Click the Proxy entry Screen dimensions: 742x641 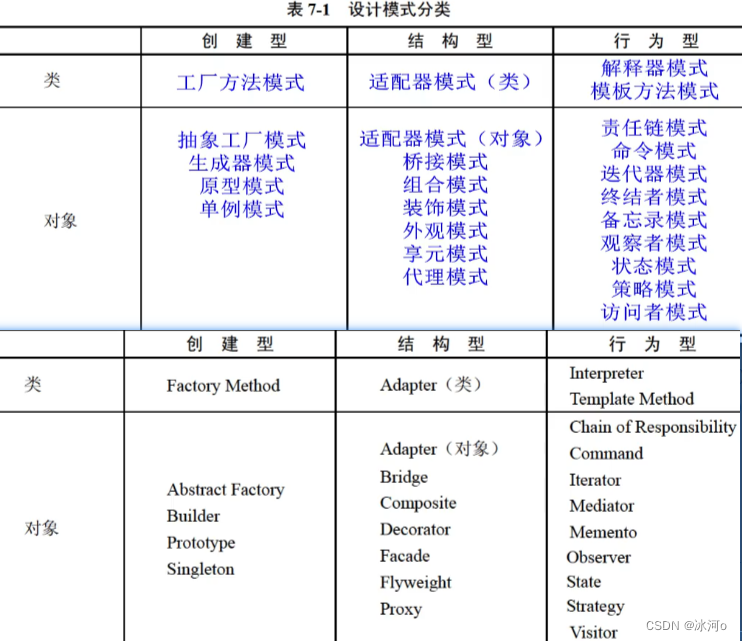click(x=400, y=609)
